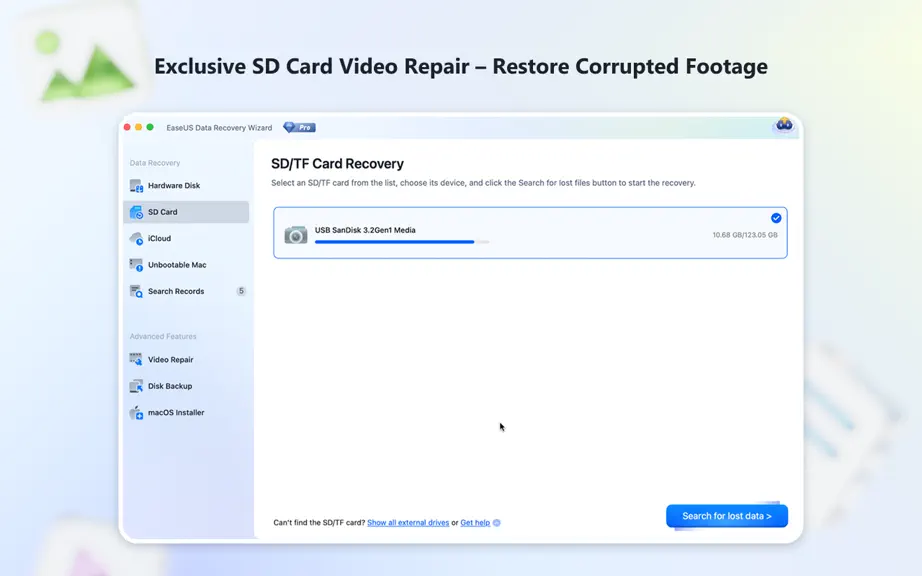Click the help circle icon beside Get help
The width and height of the screenshot is (922, 576).
pyautogui.click(x=497, y=523)
